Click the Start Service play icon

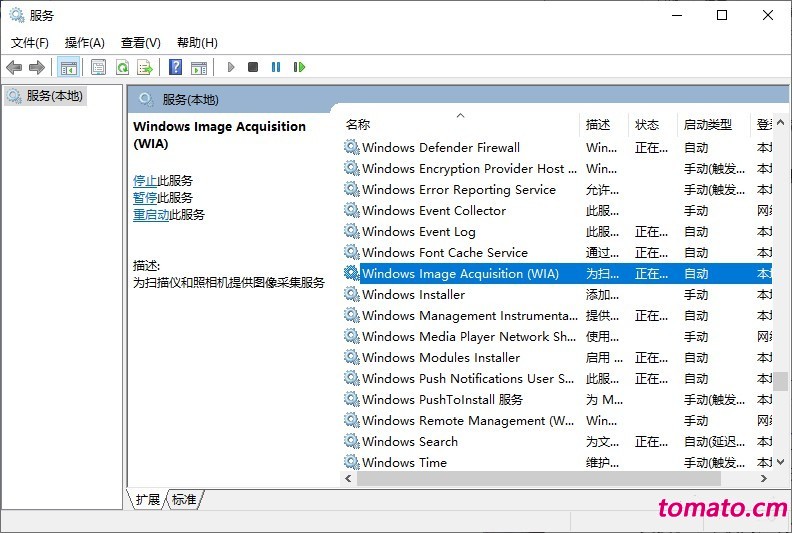pyautogui.click(x=231, y=67)
